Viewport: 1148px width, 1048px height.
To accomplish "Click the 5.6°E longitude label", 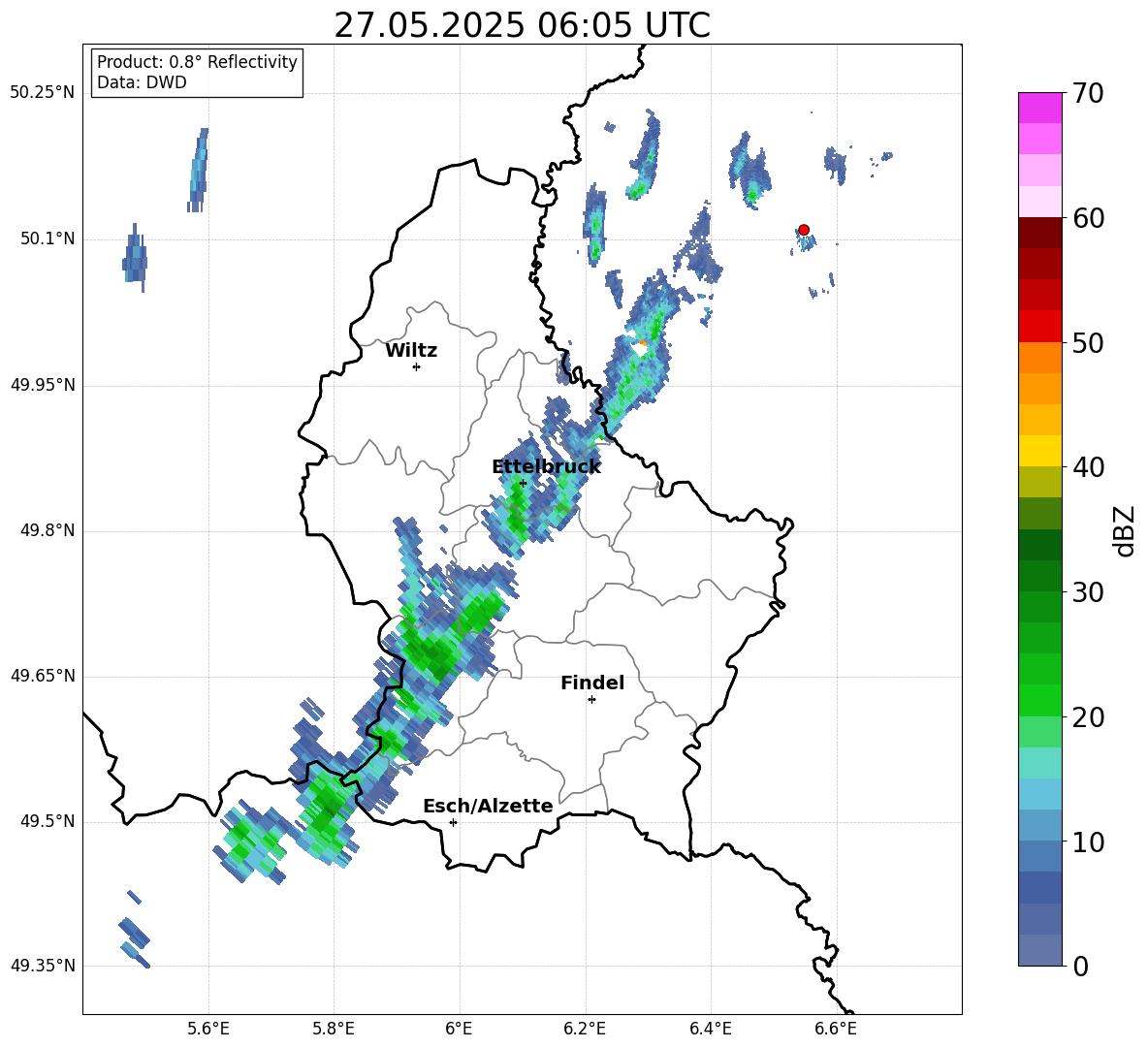I will 207,1029.
